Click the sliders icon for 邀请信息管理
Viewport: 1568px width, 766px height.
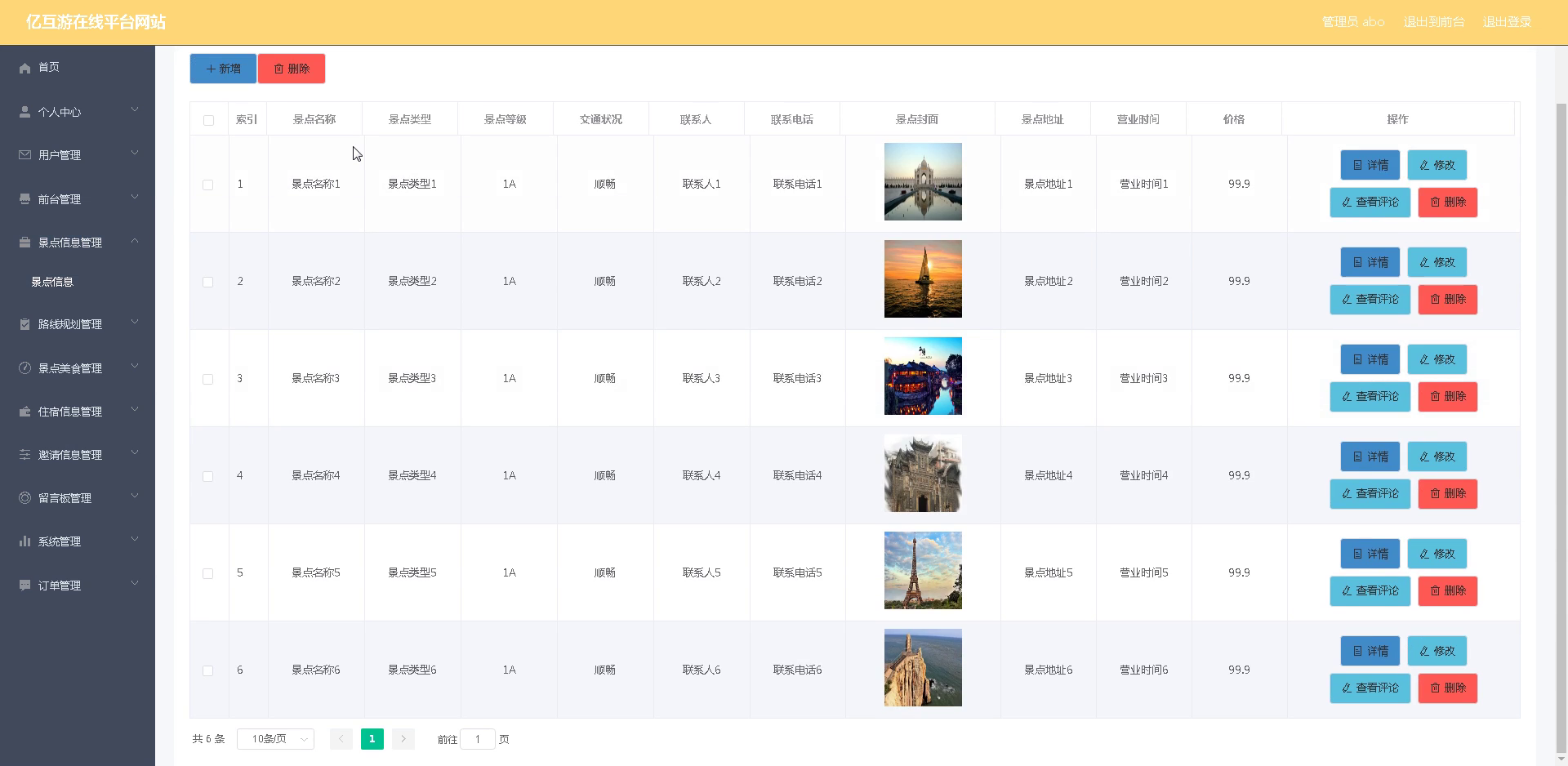(x=24, y=455)
